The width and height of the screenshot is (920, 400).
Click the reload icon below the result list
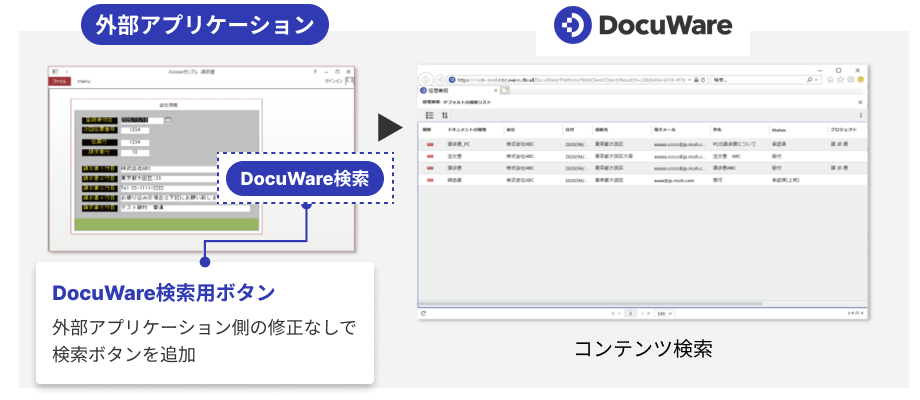tap(423, 313)
